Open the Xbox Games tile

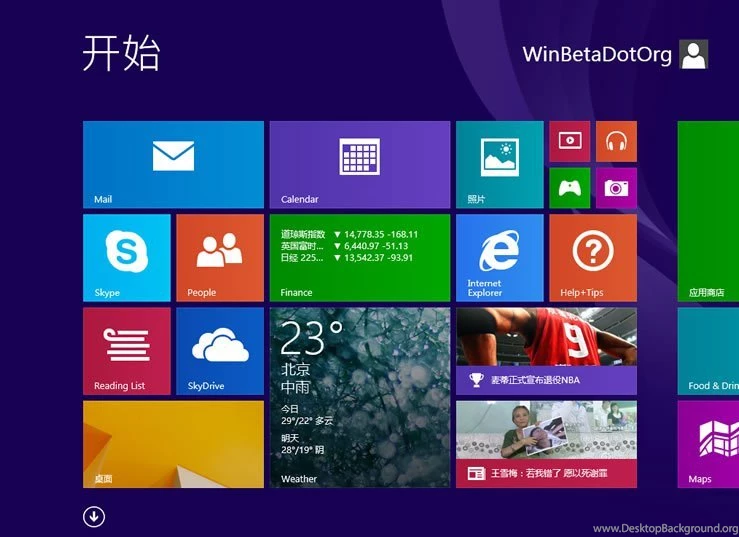point(569,188)
